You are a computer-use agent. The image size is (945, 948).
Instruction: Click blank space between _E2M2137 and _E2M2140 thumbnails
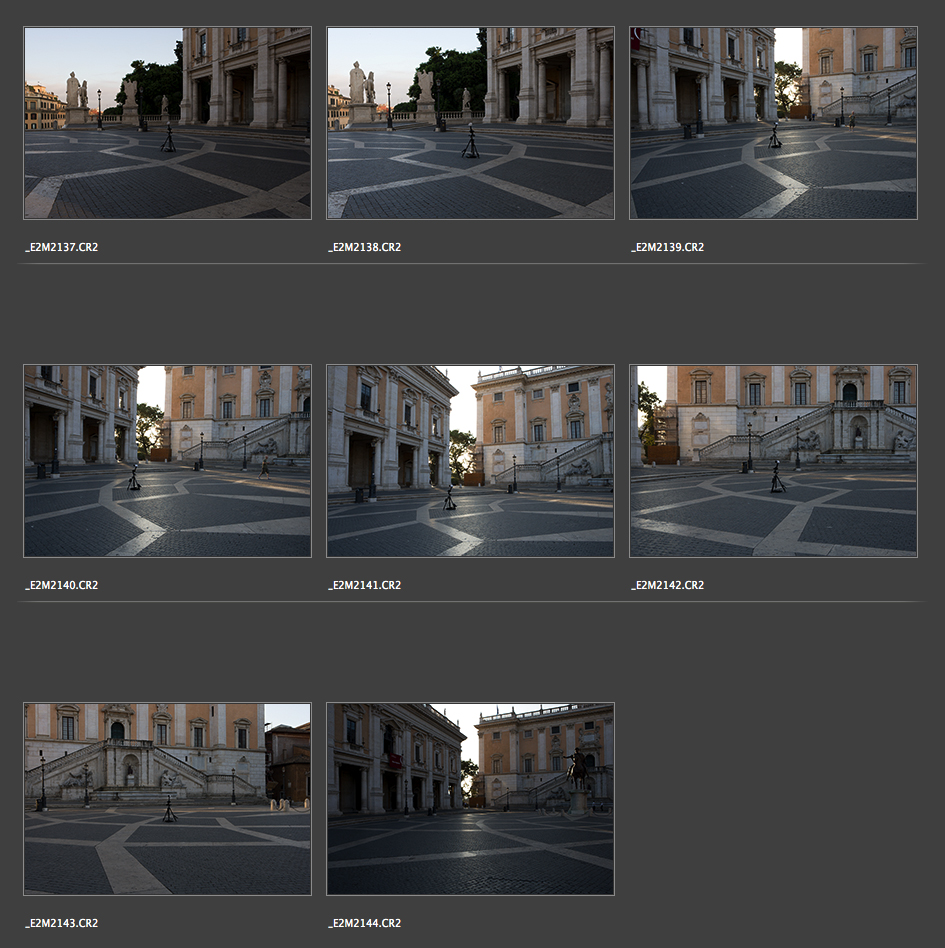[x=167, y=312]
